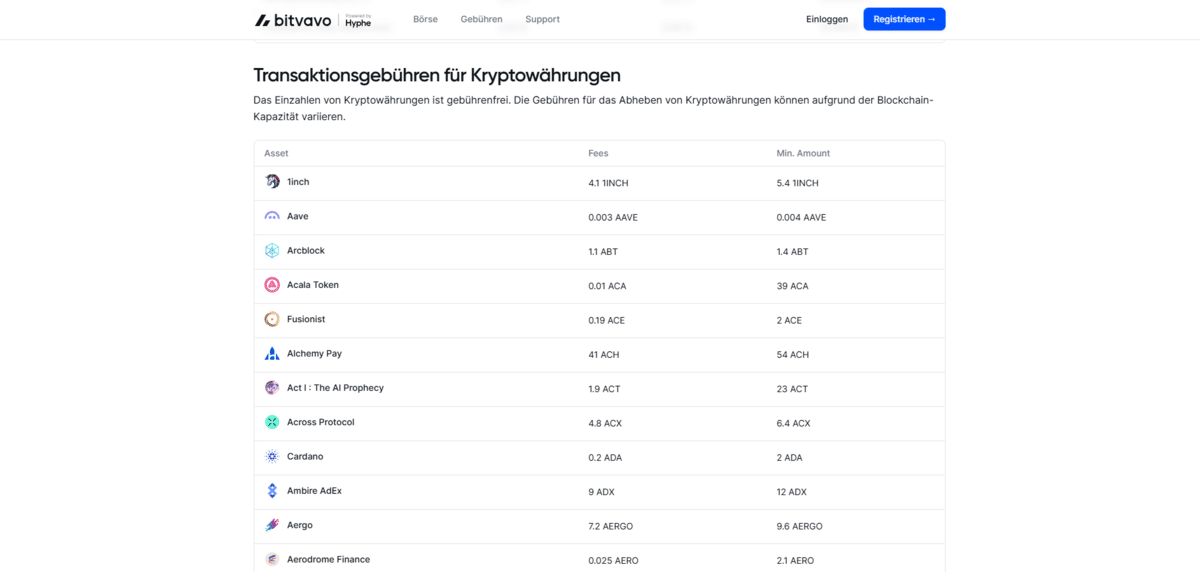Screen dimensions: 1200x572
Task: Click the 1inch coin icon
Action: click(272, 182)
